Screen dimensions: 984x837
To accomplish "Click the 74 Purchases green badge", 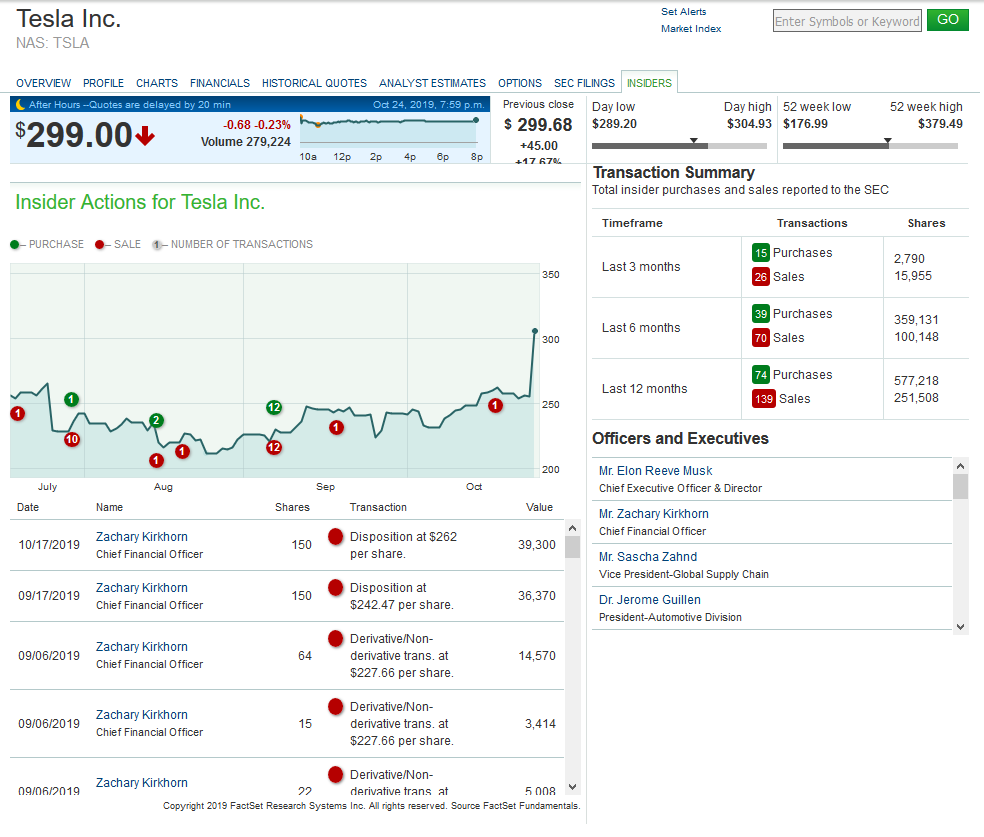I will [x=761, y=375].
